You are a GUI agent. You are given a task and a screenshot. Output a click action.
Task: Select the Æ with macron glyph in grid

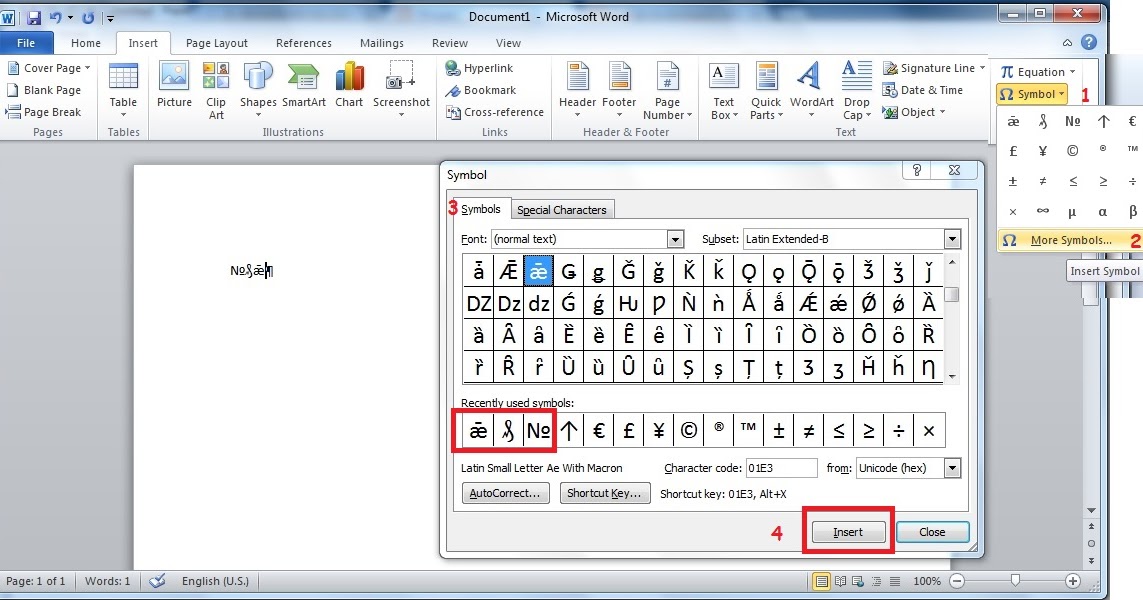click(x=508, y=271)
